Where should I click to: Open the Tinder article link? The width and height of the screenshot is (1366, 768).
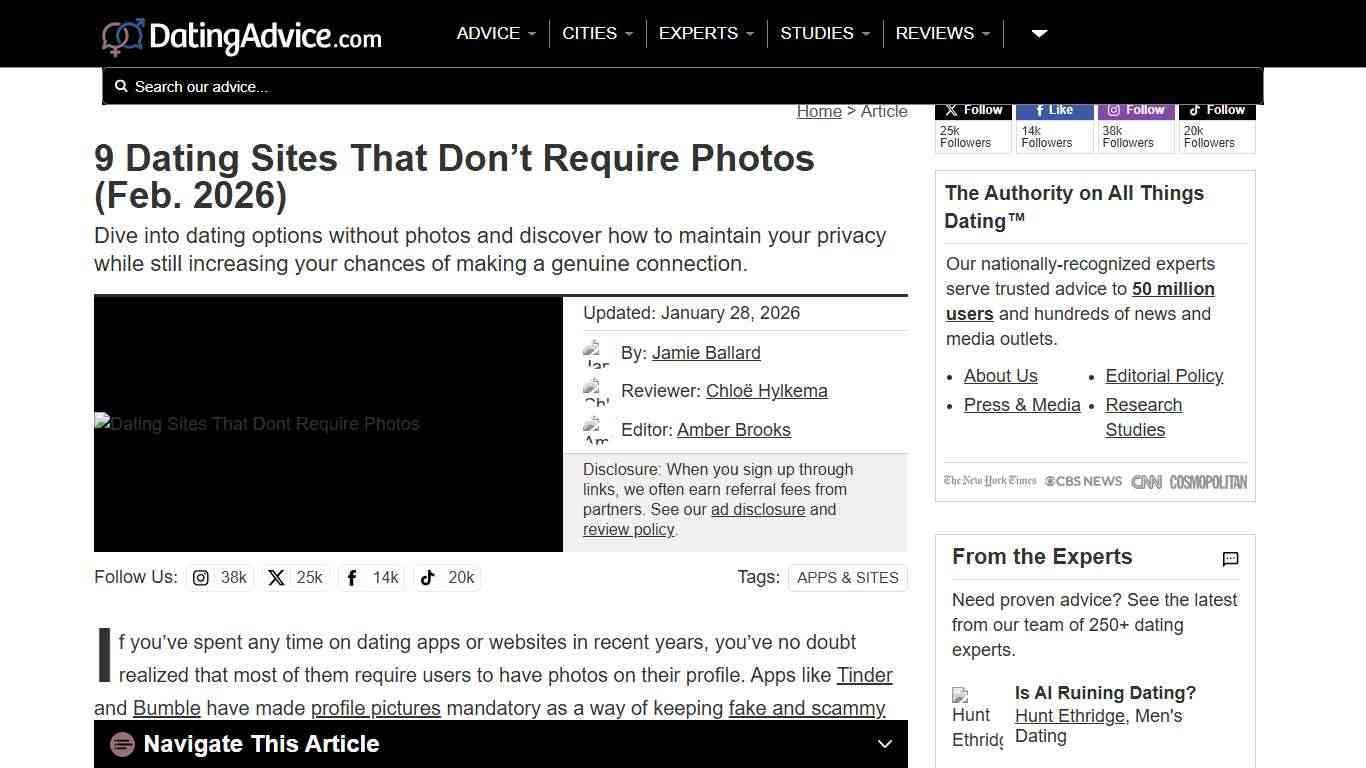[x=864, y=675]
